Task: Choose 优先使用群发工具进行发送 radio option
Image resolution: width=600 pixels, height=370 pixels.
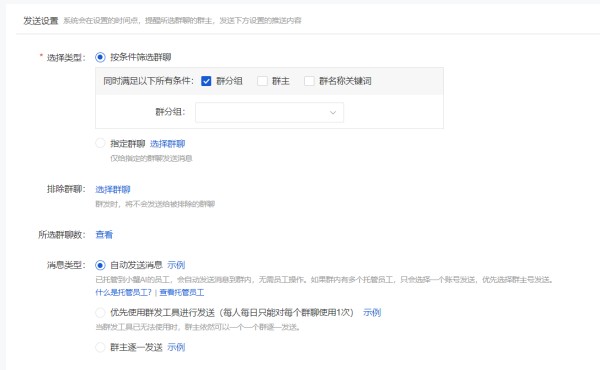Action: (100, 313)
